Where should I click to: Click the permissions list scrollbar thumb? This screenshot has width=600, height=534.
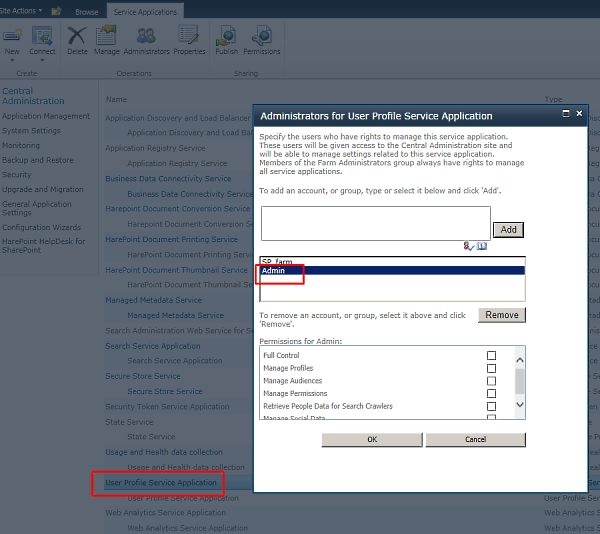pyautogui.click(x=520, y=381)
